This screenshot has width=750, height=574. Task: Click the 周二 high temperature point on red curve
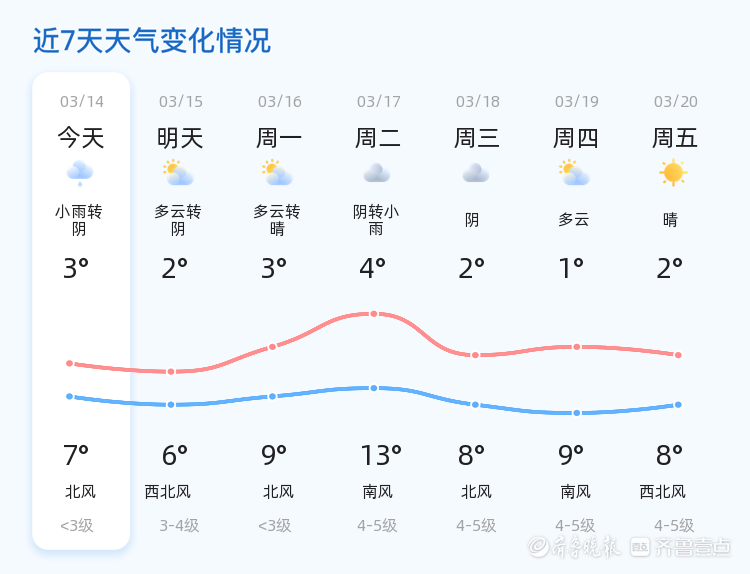[374, 314]
